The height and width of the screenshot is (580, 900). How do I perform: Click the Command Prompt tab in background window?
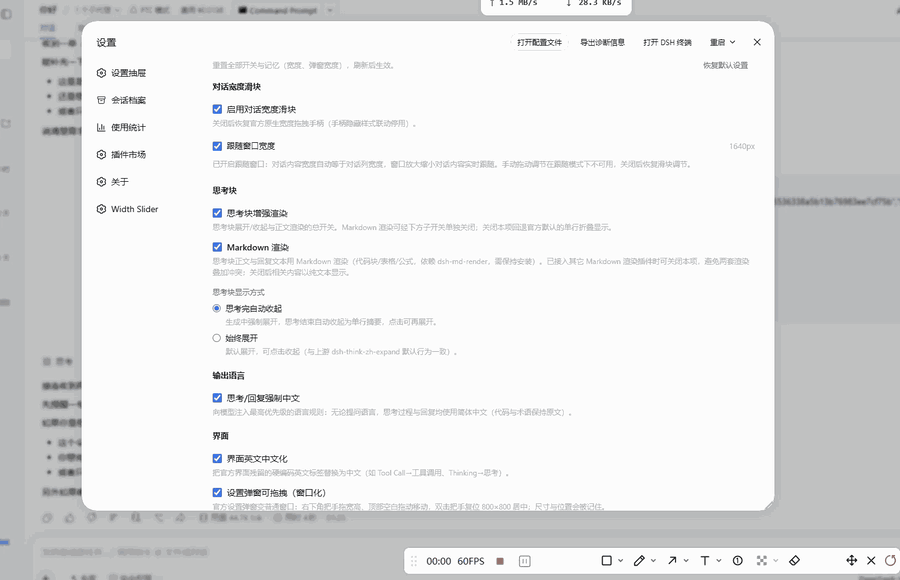[278, 10]
